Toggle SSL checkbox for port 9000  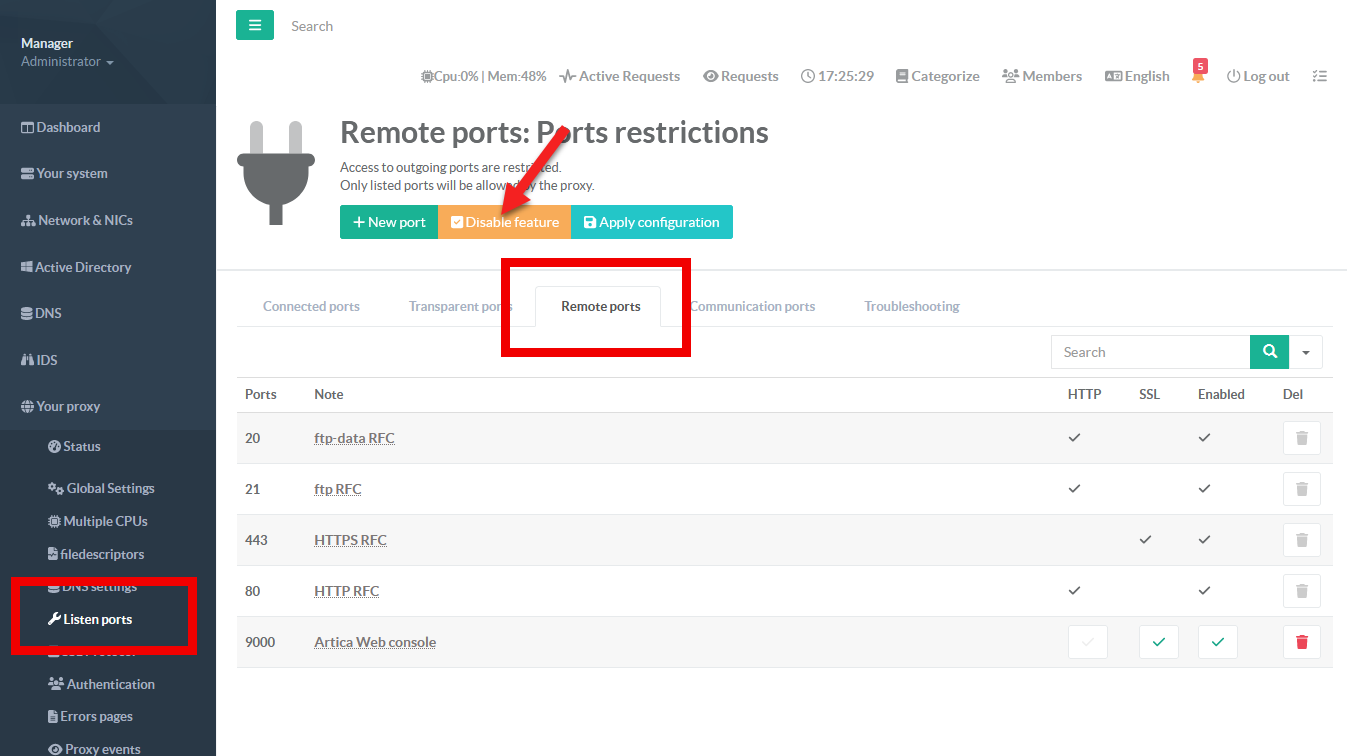tap(1158, 642)
